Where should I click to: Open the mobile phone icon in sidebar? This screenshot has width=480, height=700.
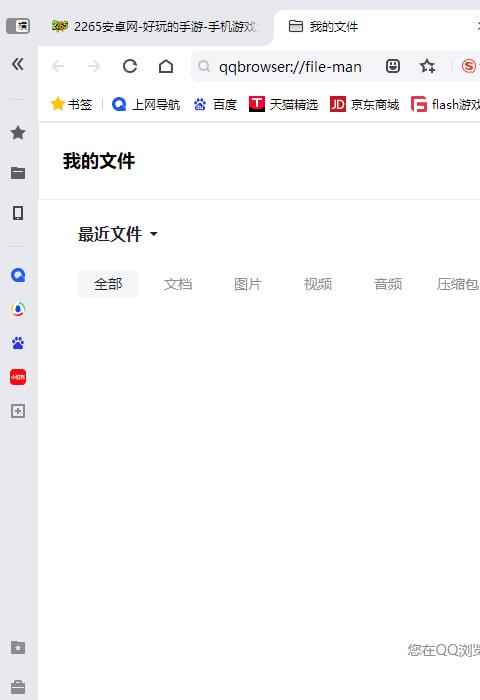(x=18, y=213)
